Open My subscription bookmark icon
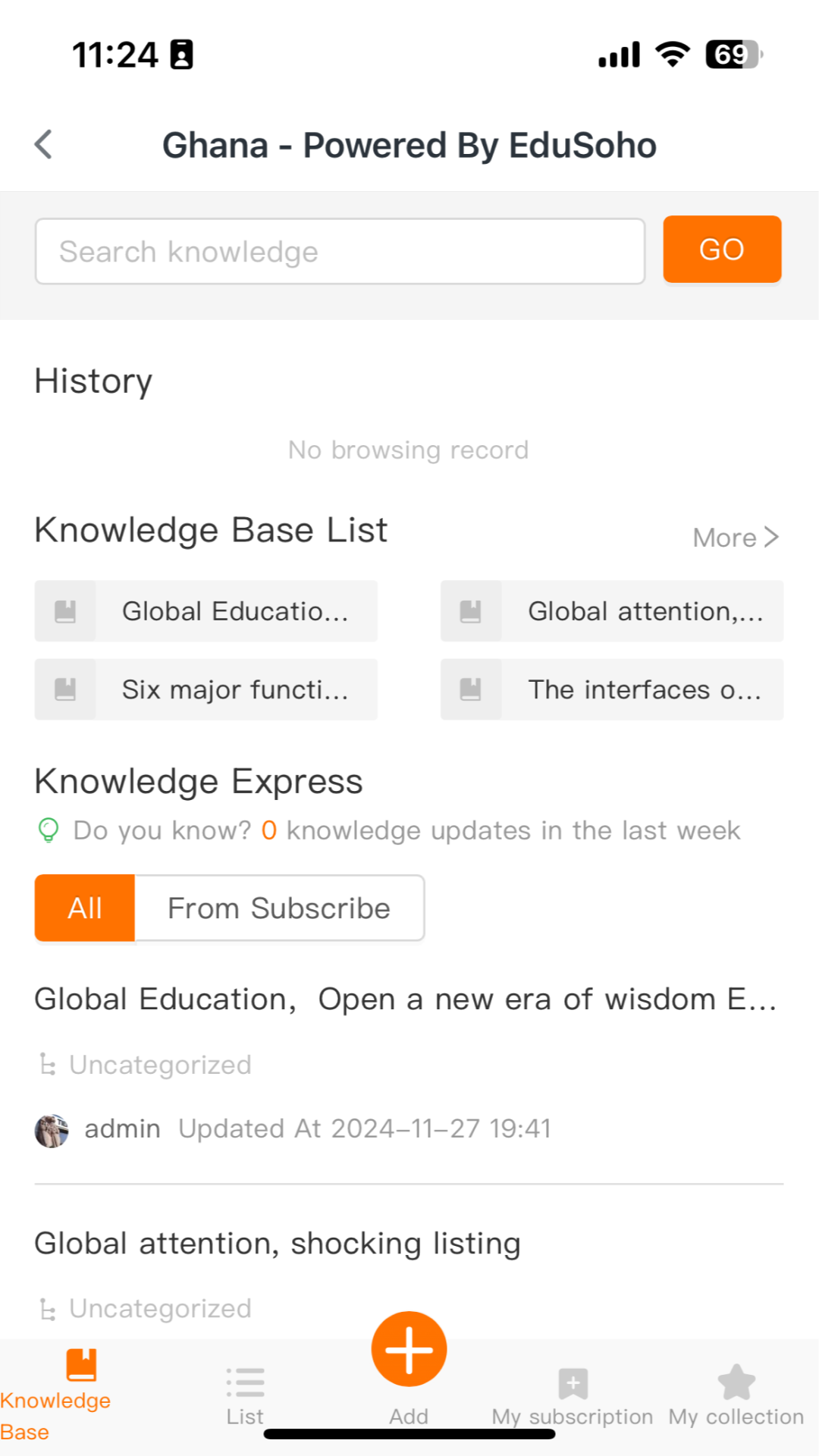This screenshot has height=1456, width=819. [x=573, y=1383]
